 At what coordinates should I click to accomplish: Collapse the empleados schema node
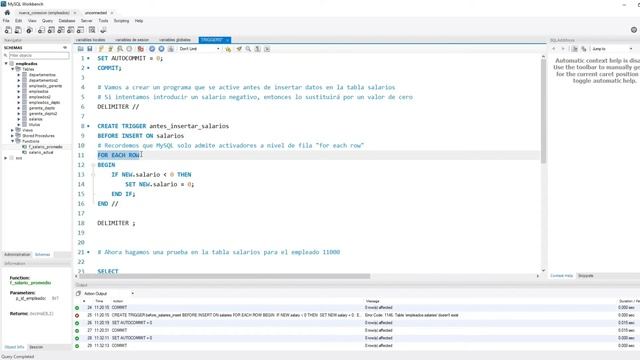(6, 64)
